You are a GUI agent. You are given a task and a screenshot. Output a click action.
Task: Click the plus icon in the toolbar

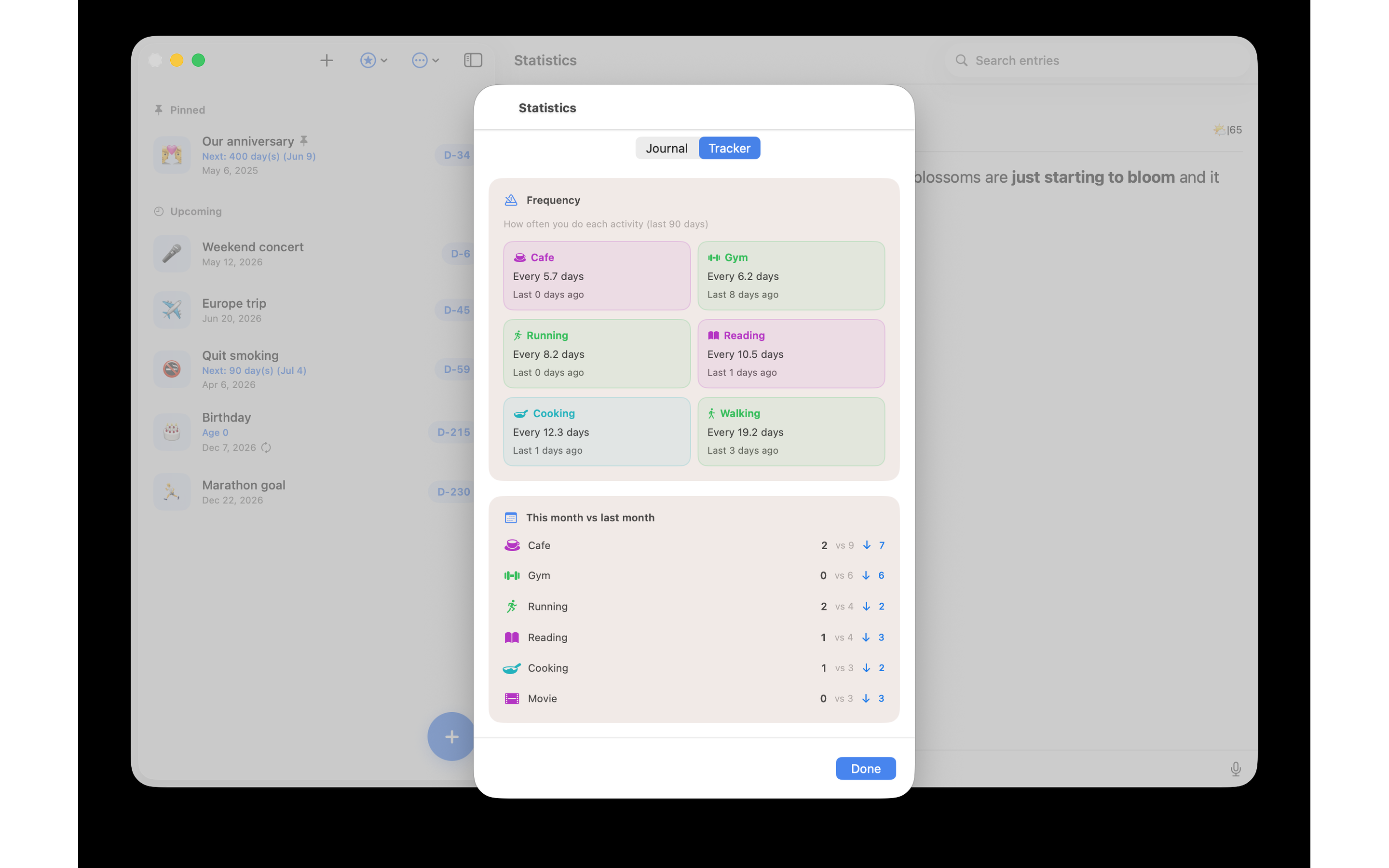click(x=326, y=60)
